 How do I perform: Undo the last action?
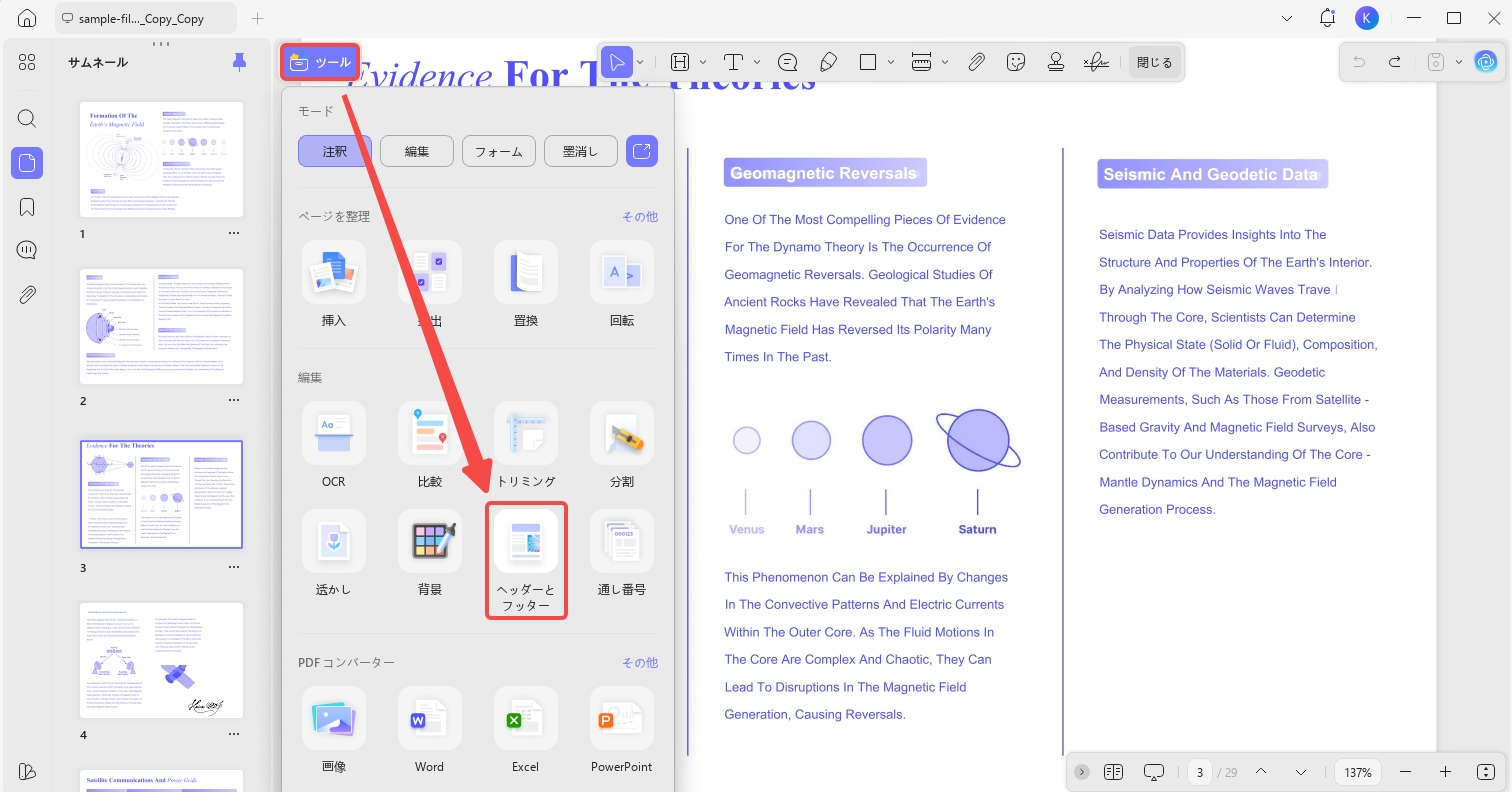point(1358,62)
